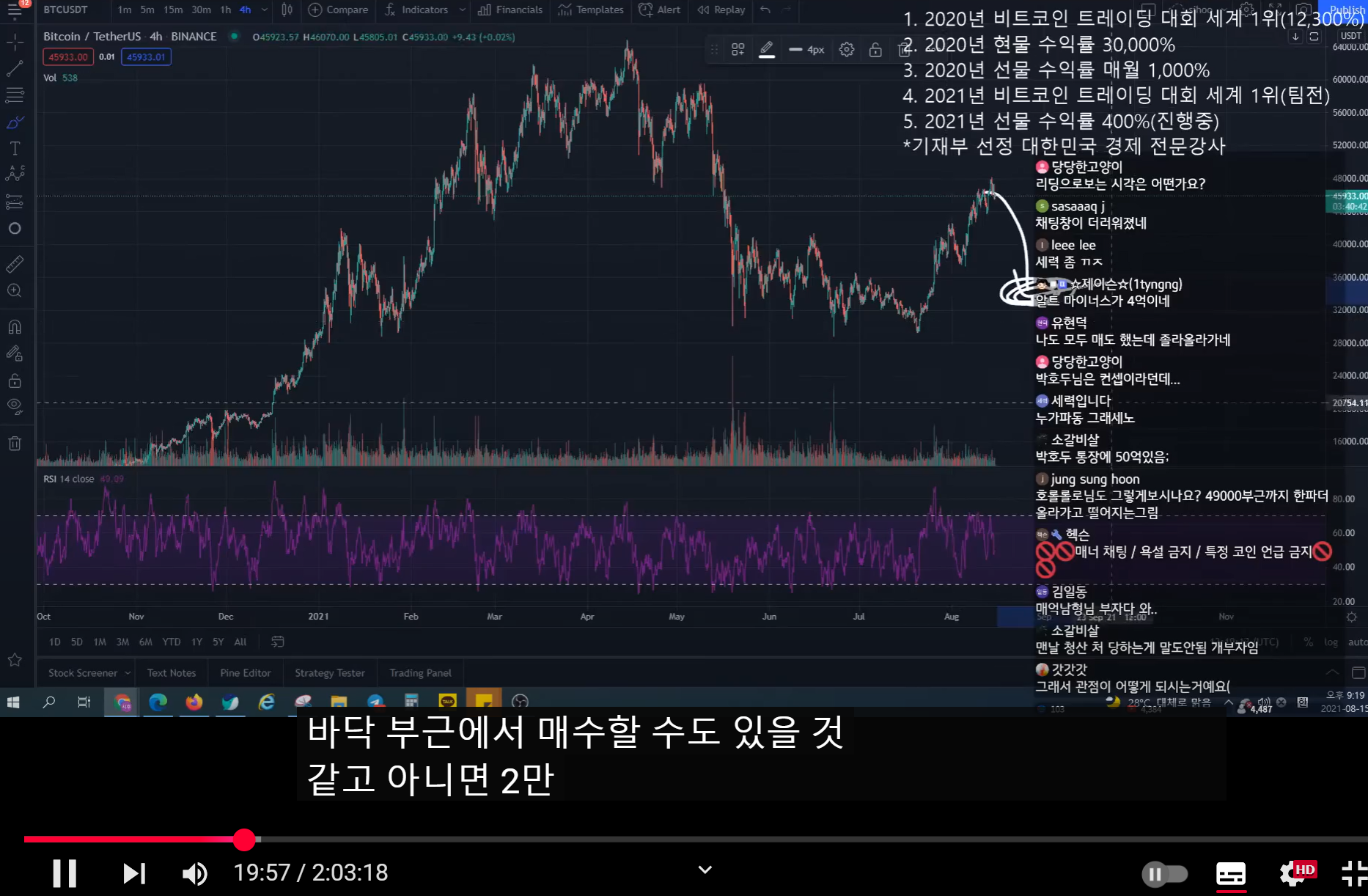The height and width of the screenshot is (896, 1368).
Task: Open the chart patterns tool
Action: [x=15, y=175]
